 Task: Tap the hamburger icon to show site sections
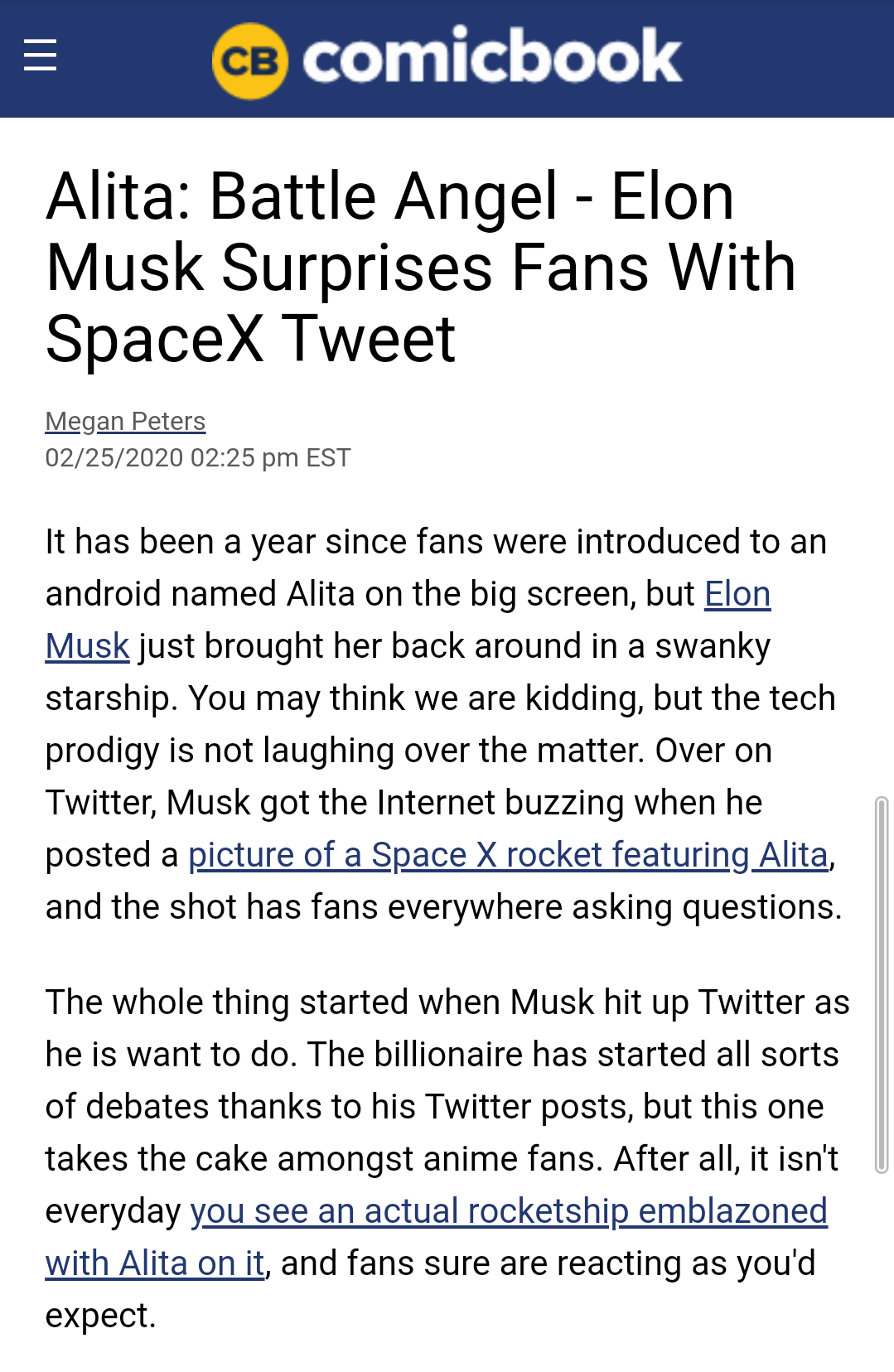coord(39,56)
